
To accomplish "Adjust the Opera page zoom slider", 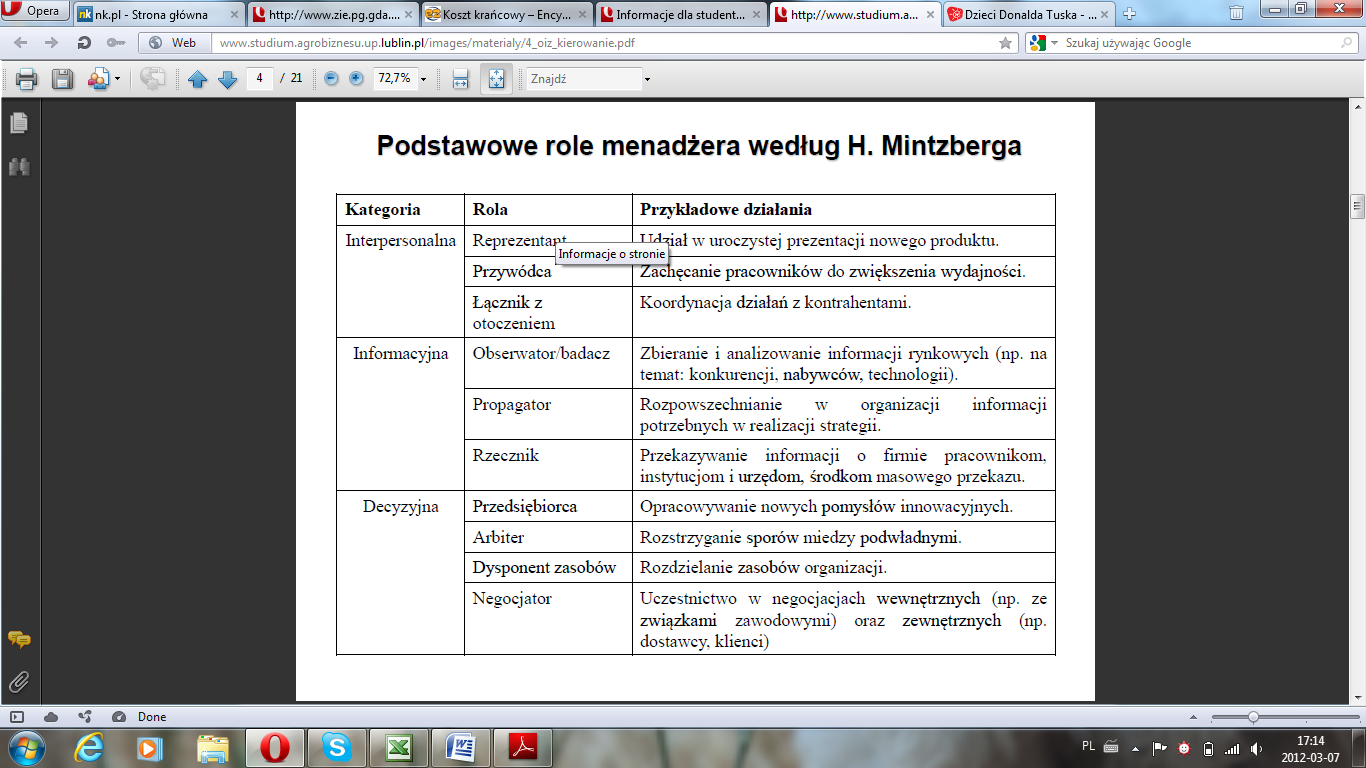I will coord(1253,717).
